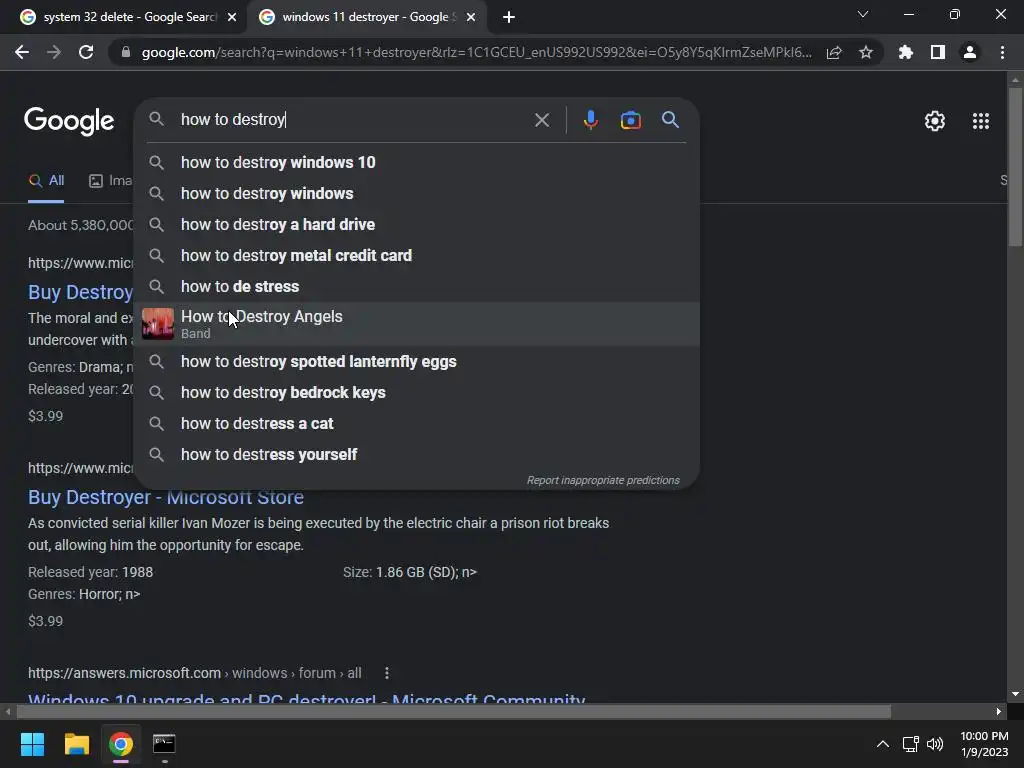The image size is (1024, 768).
Task: Open volume speaker tray icon
Action: point(935,744)
